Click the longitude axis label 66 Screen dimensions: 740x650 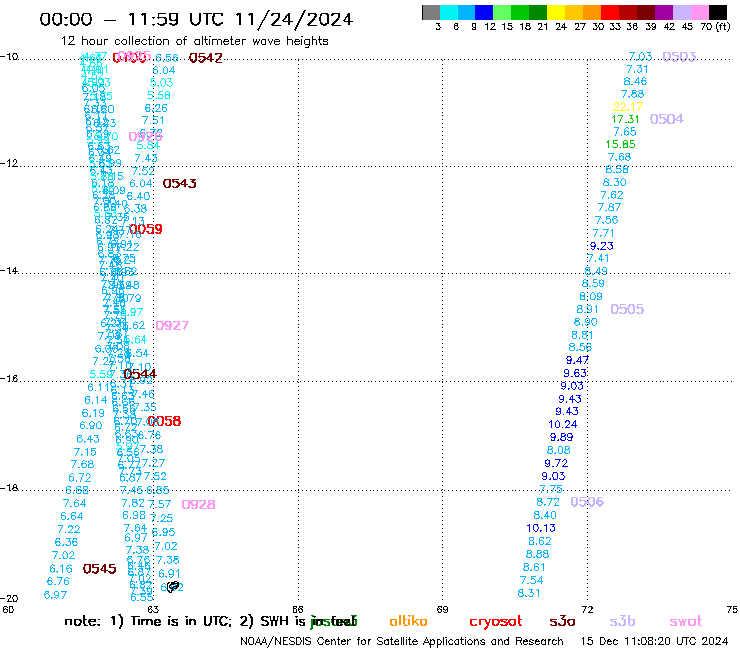pos(298,609)
